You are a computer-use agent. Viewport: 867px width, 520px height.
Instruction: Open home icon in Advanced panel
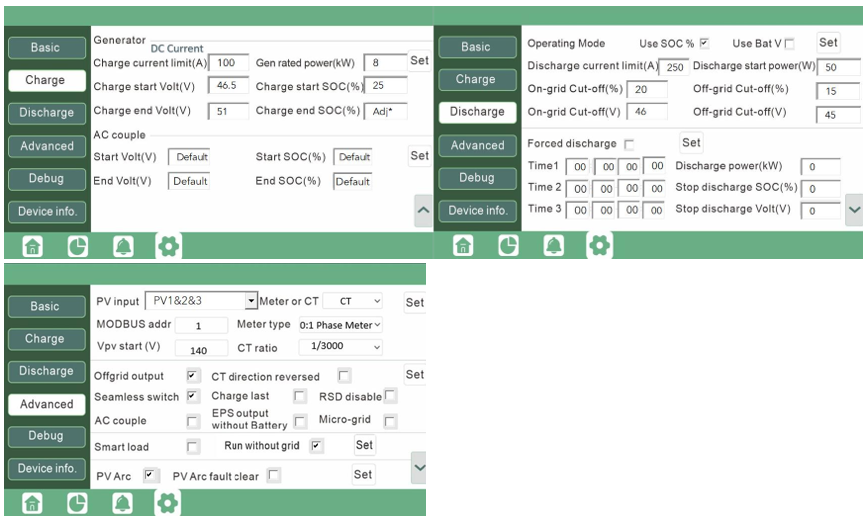(x=32, y=503)
